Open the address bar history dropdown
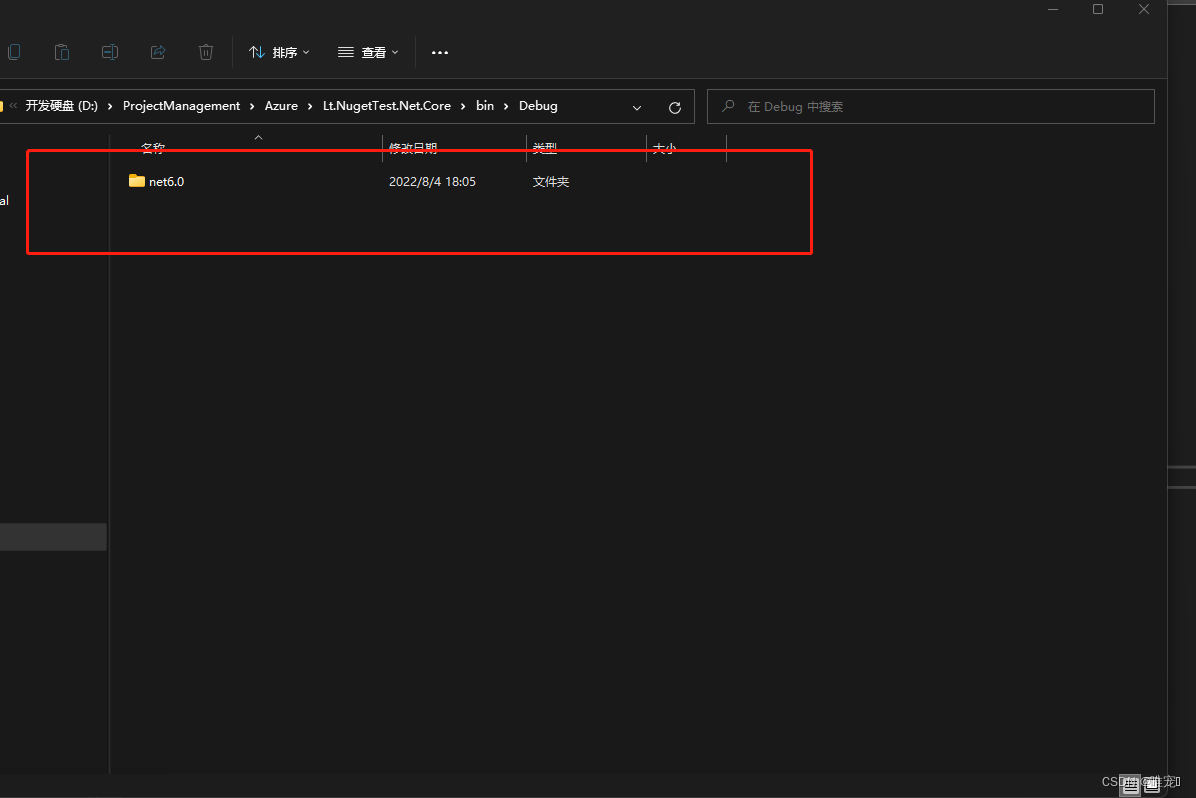This screenshot has width=1196, height=798. pyautogui.click(x=637, y=107)
